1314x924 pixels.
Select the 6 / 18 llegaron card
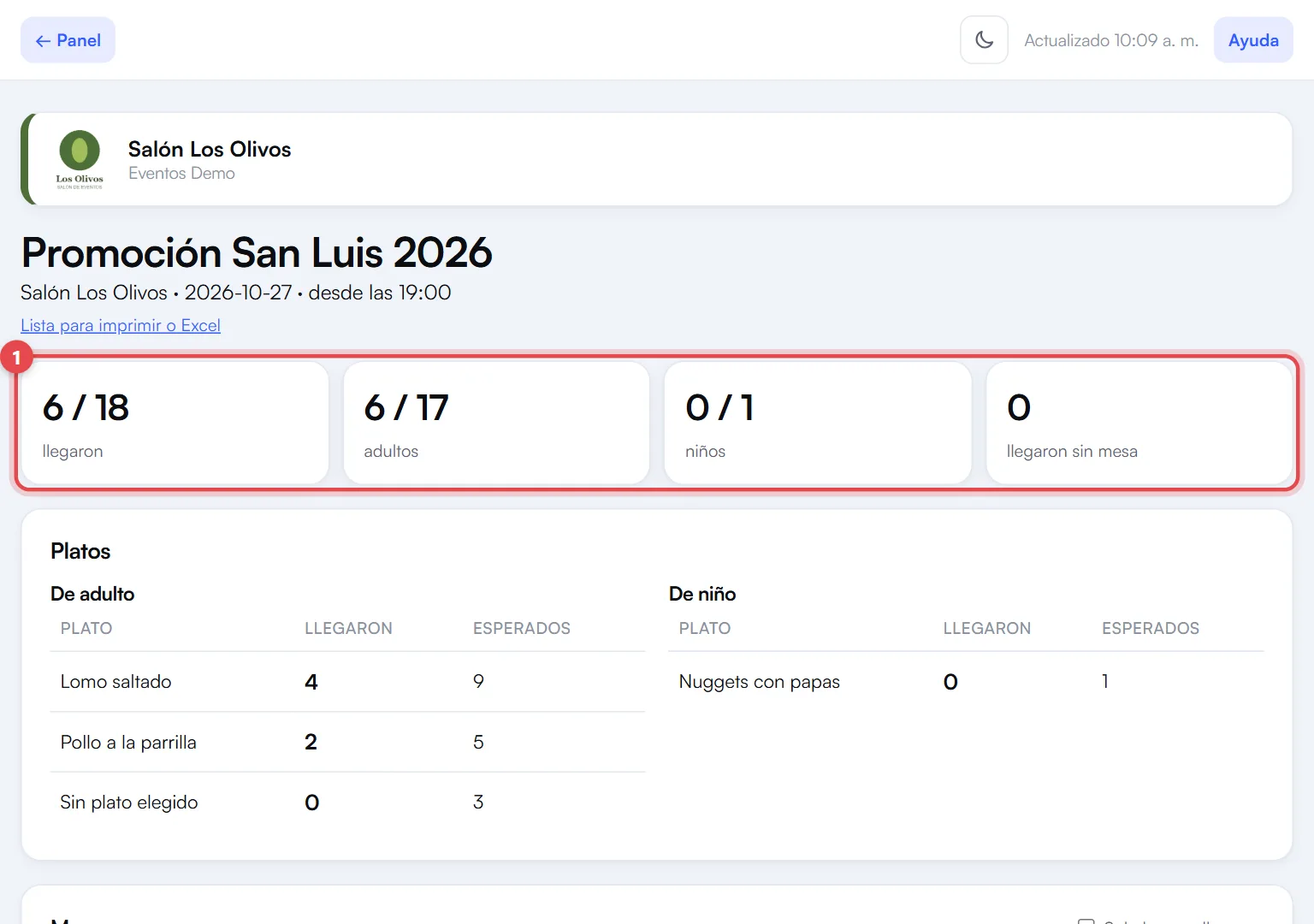click(x=175, y=423)
